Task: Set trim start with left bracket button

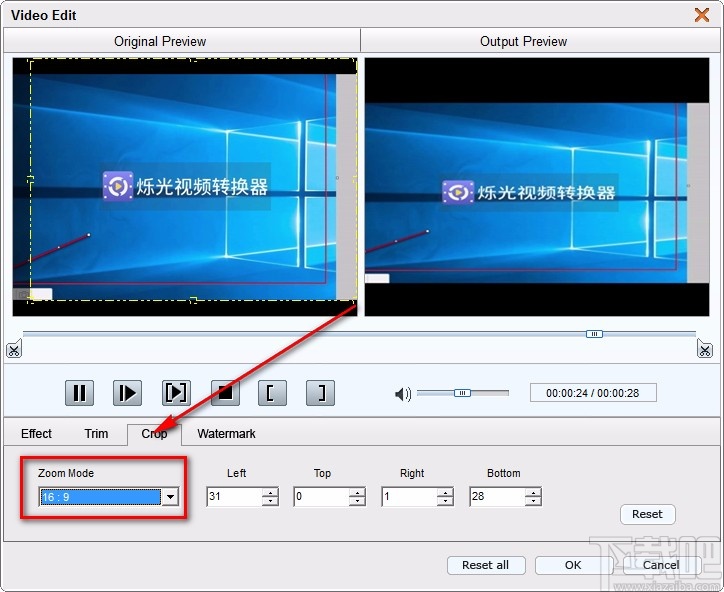Action: point(272,393)
